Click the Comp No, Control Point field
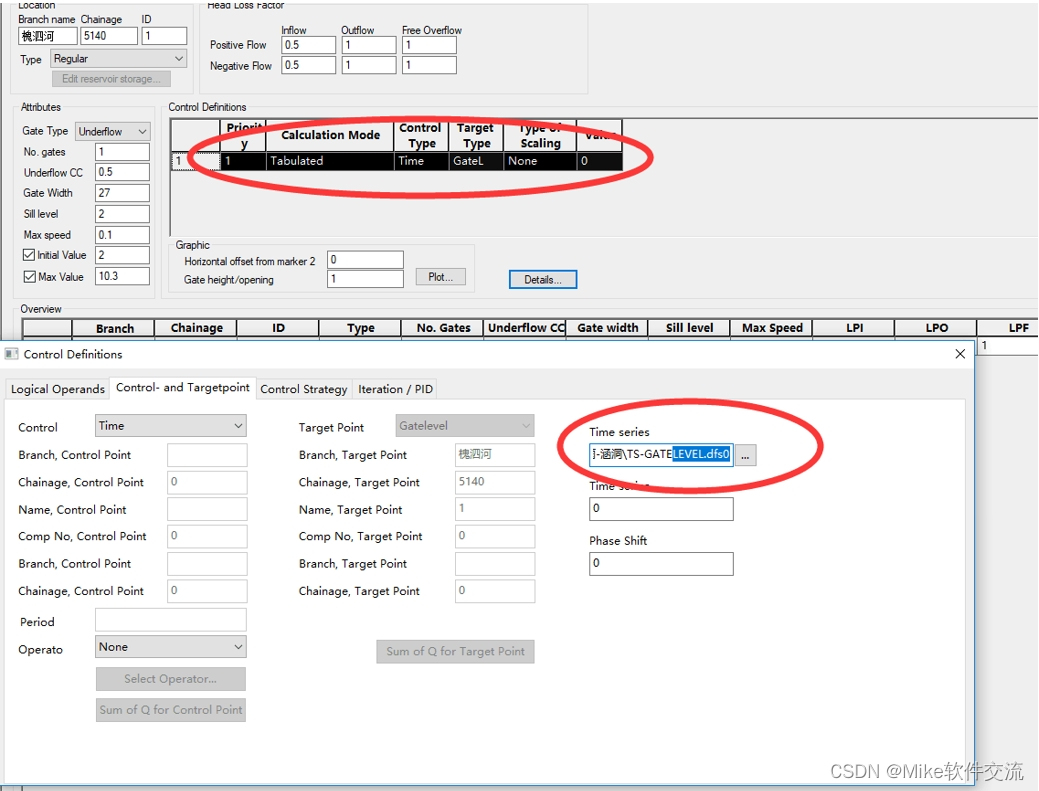Screen dimensions: 1039x791 pos(207,536)
